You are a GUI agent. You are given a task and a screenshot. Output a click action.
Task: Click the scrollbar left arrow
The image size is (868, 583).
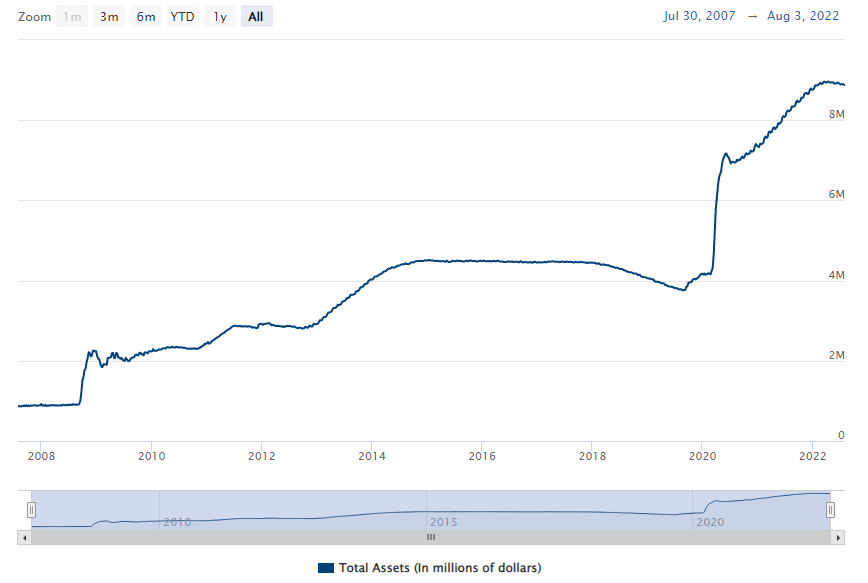pos(24,537)
